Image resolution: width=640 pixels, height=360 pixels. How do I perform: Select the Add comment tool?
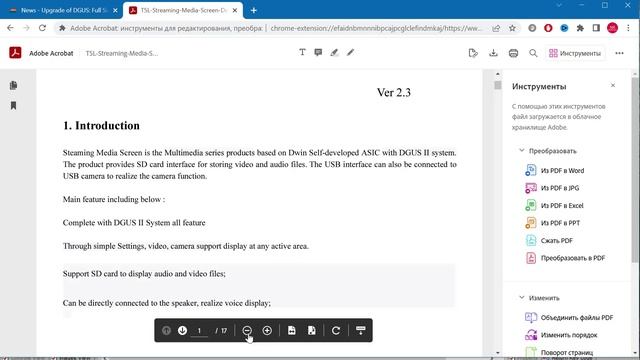coord(318,52)
